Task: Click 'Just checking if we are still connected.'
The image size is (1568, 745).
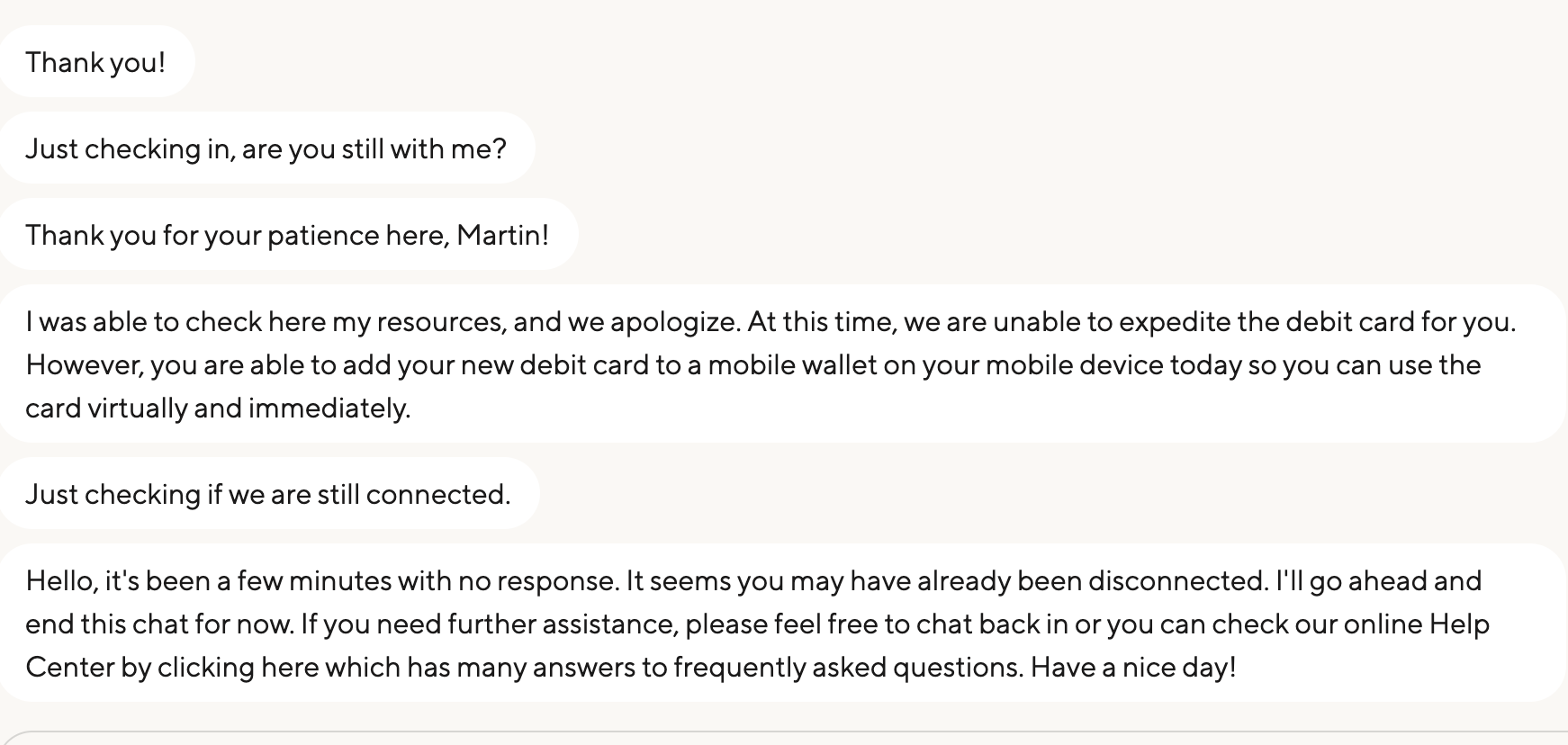Action: (x=268, y=494)
